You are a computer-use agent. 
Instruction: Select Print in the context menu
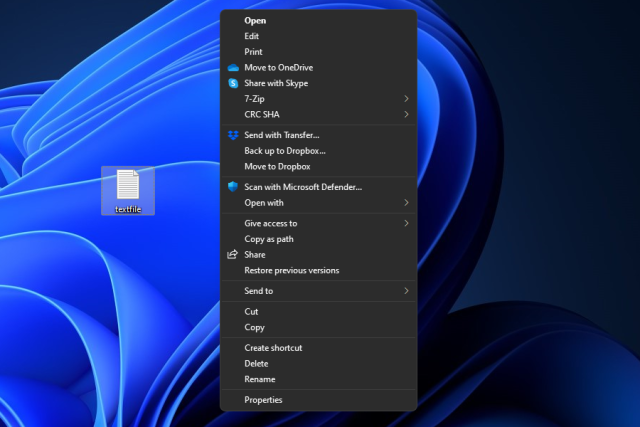pyautogui.click(x=318, y=52)
